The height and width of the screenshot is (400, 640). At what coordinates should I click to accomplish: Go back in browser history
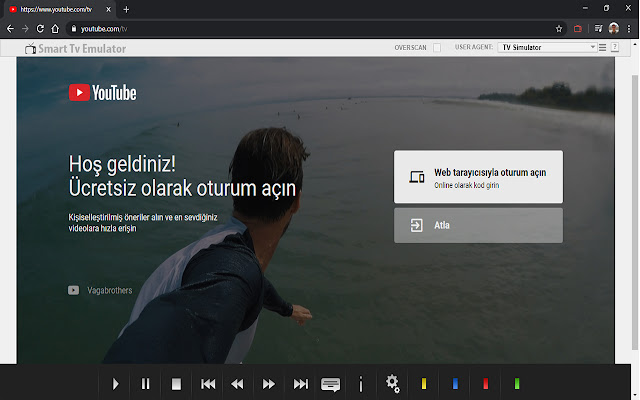point(10,29)
